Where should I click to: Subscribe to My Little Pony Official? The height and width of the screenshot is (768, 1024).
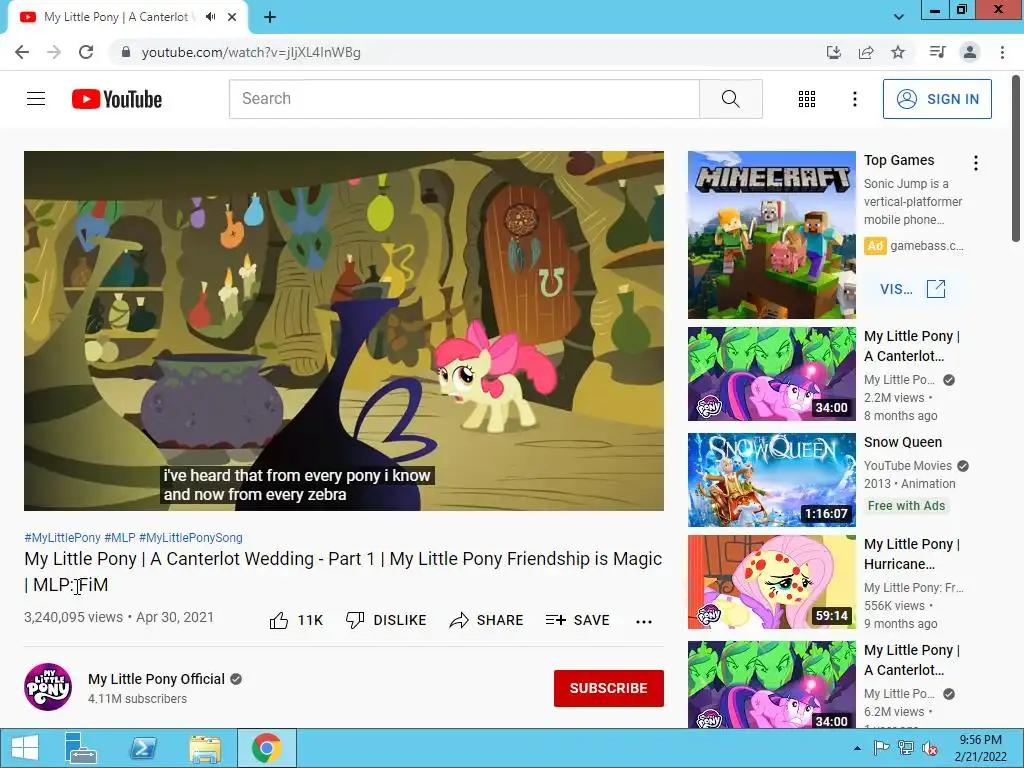[609, 688]
